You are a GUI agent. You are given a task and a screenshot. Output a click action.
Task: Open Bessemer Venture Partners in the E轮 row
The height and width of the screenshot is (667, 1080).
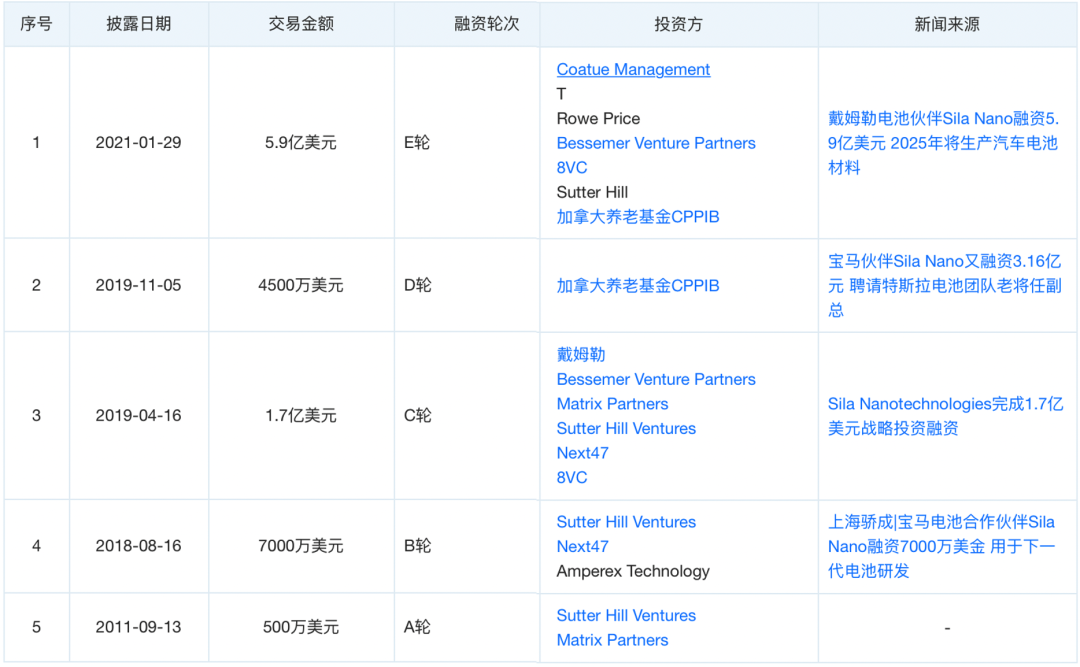pyautogui.click(x=656, y=143)
